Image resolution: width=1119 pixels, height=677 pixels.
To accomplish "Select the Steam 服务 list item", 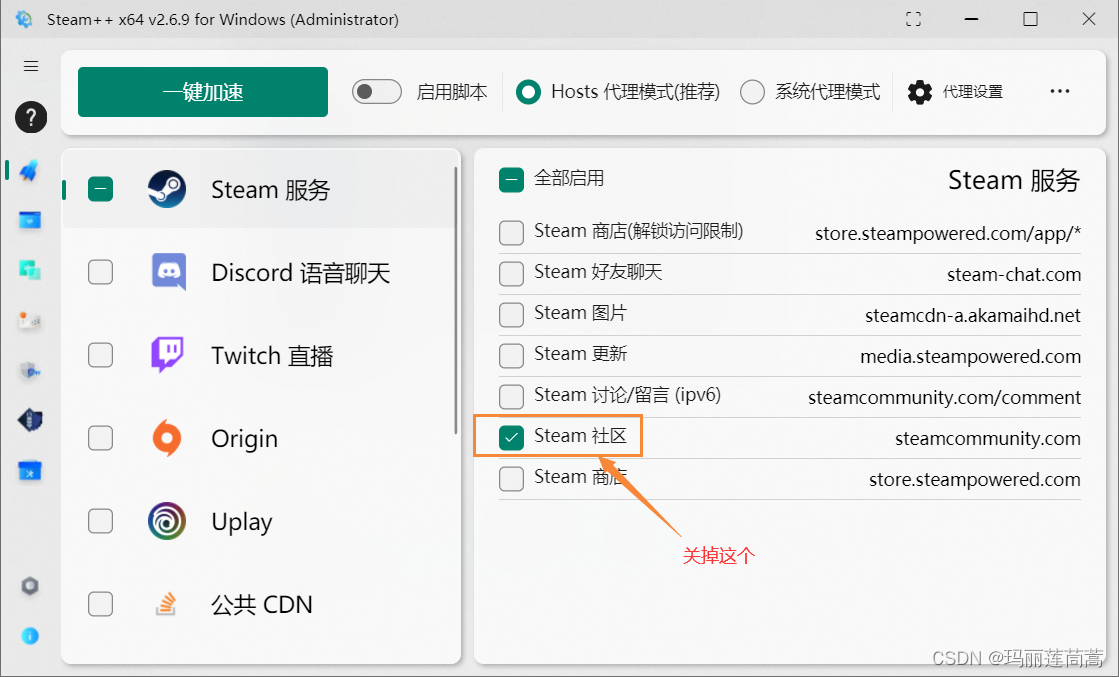I will click(x=258, y=189).
